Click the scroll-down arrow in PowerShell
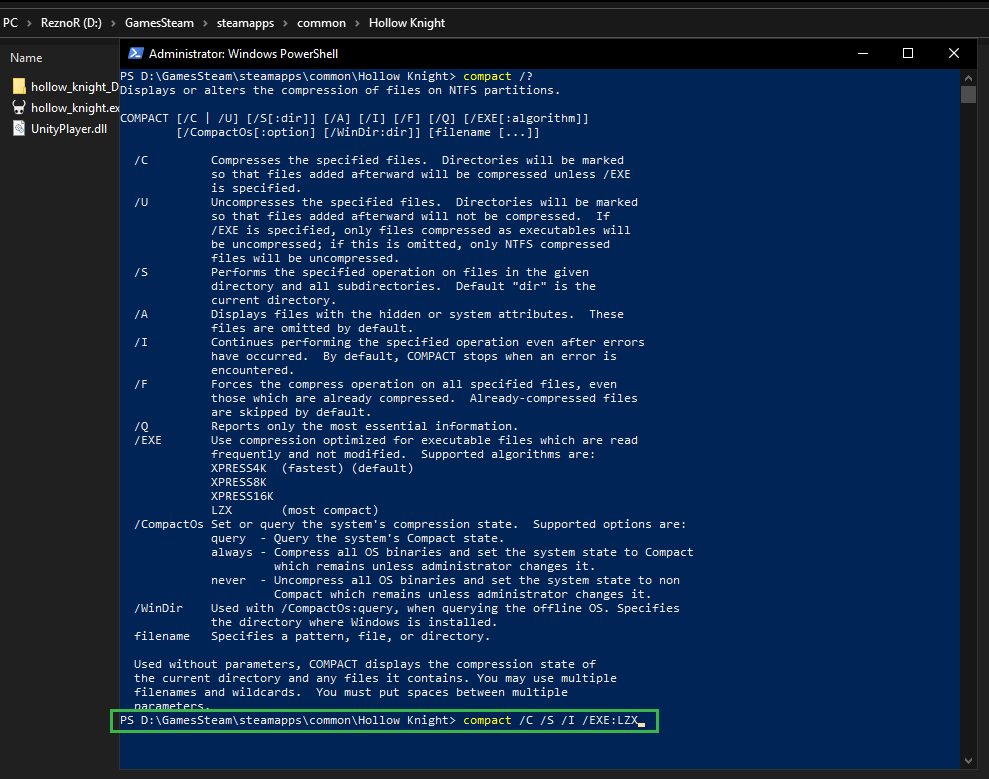The height and width of the screenshot is (779, 989). click(x=968, y=761)
